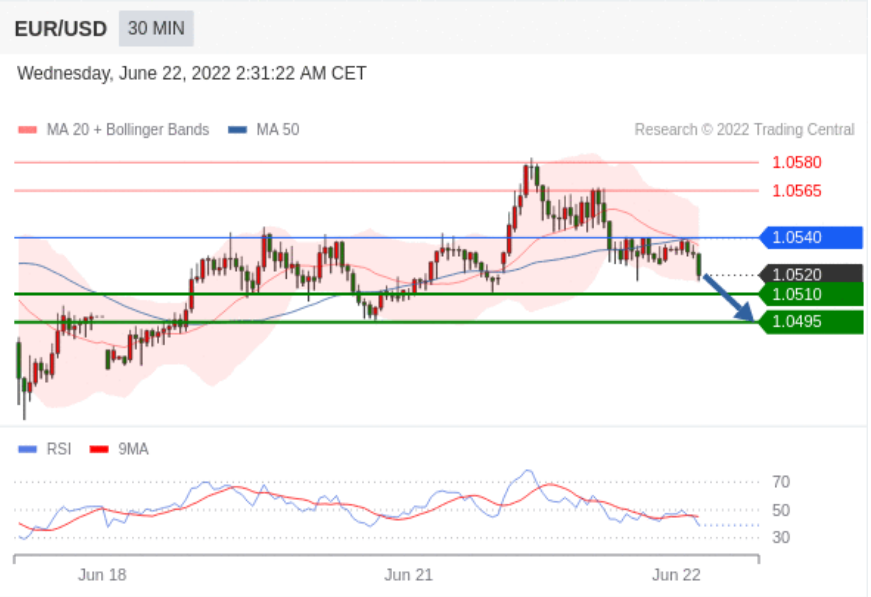
Task: Click the MA 50 legend swatch
Action: (x=238, y=130)
